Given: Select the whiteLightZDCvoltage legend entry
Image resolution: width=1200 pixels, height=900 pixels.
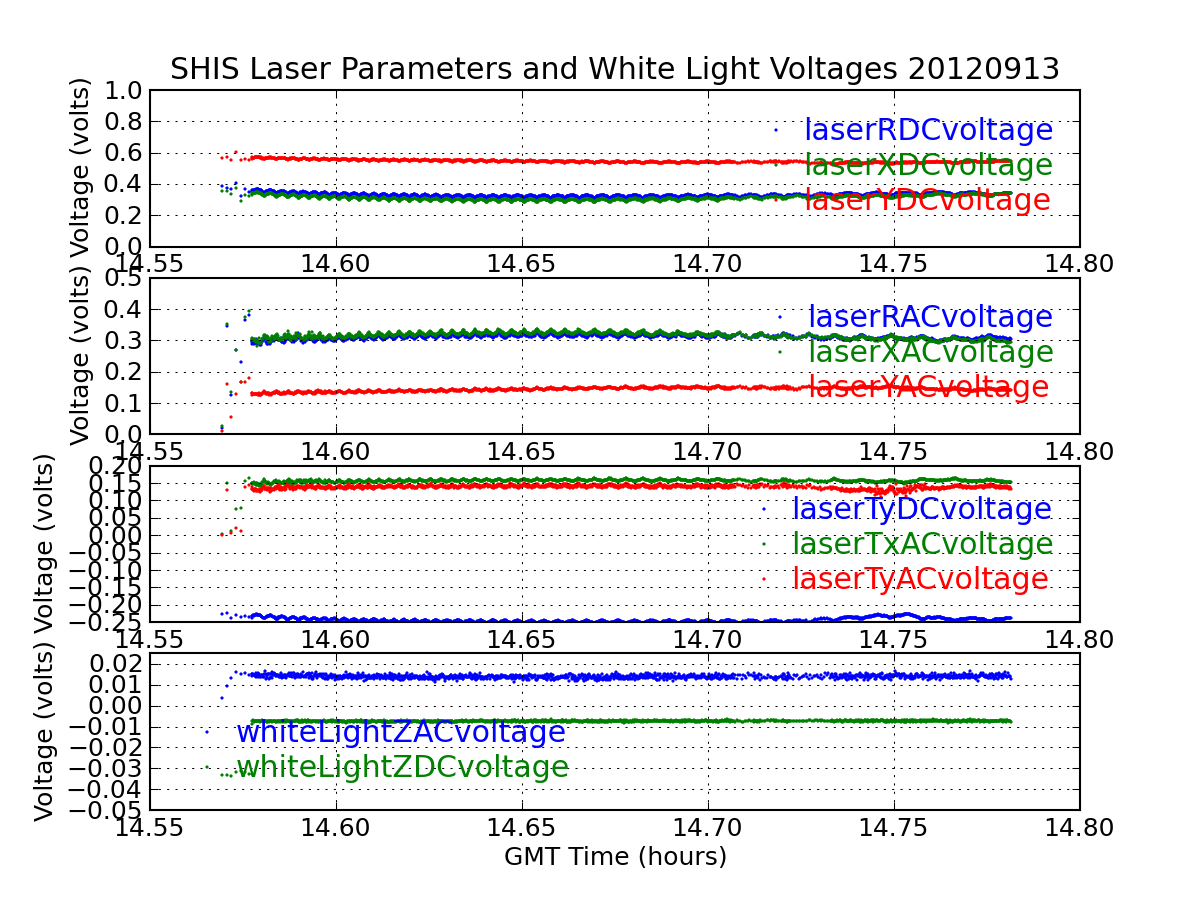Looking at the screenshot, I should click(402, 767).
